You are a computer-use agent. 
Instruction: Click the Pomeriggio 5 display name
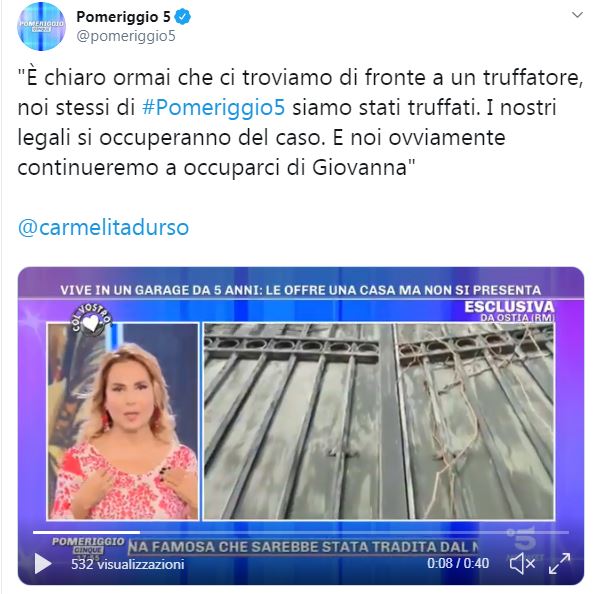coord(123,17)
